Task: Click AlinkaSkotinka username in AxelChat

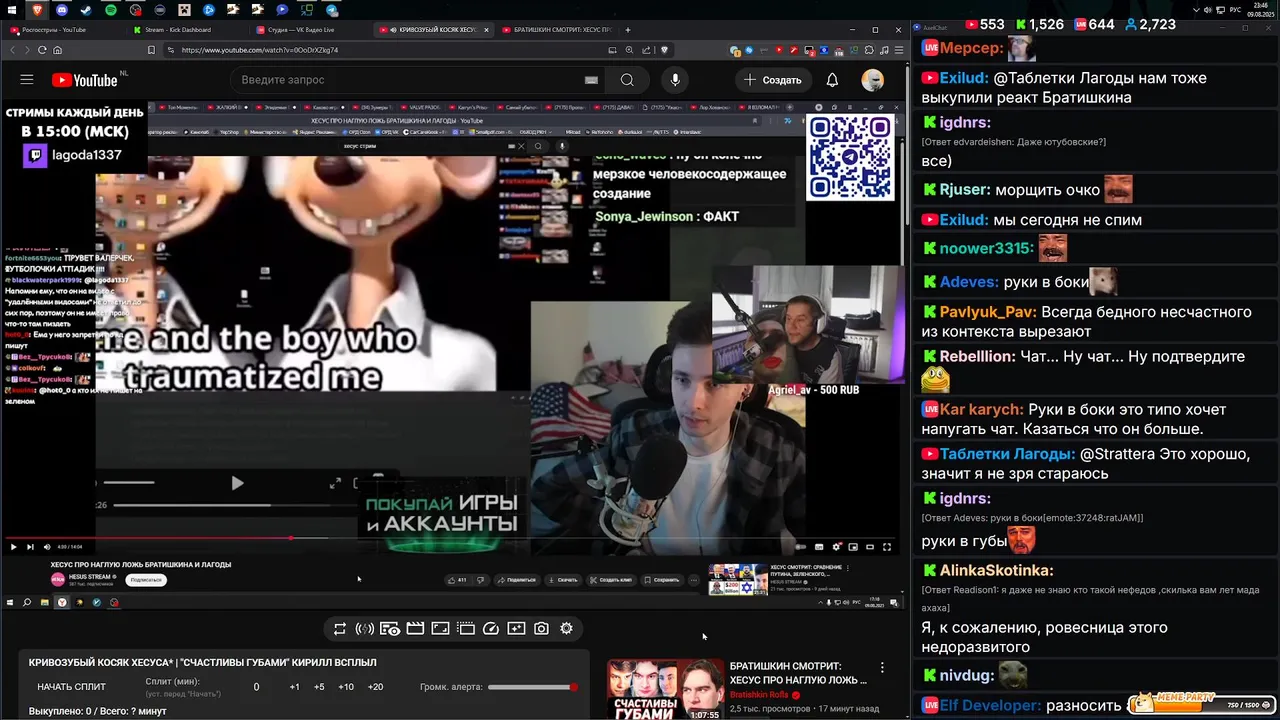Action: pyautogui.click(x=997, y=571)
